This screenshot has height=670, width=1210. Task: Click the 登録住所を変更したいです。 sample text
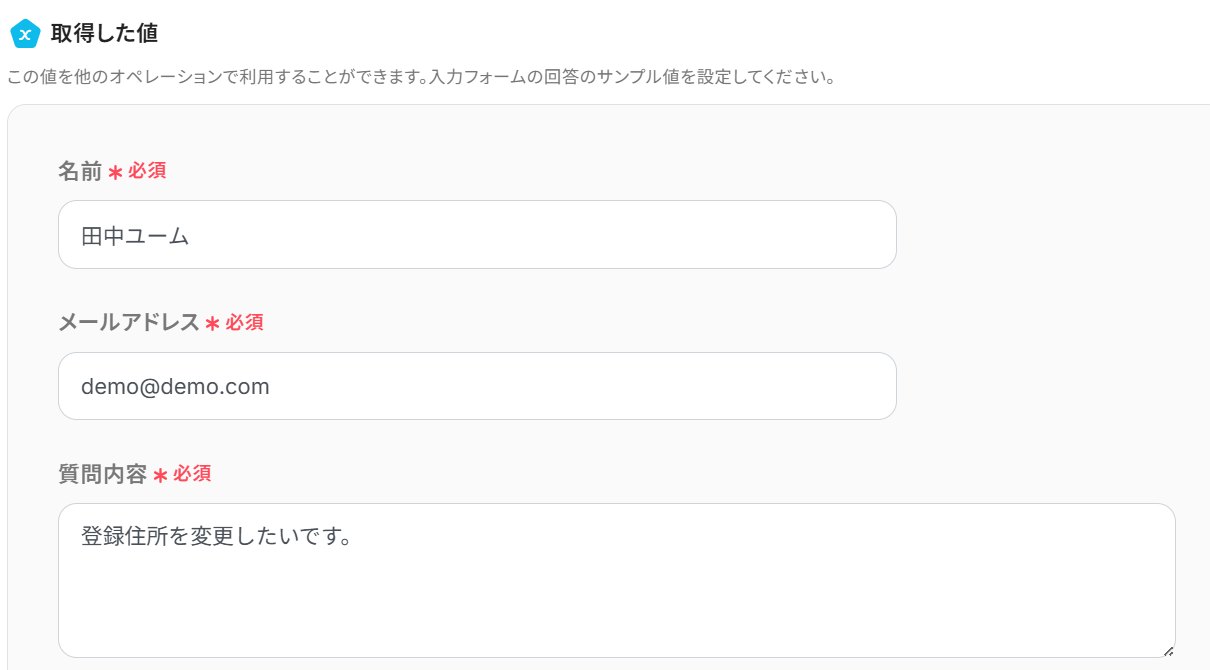tap(216, 537)
